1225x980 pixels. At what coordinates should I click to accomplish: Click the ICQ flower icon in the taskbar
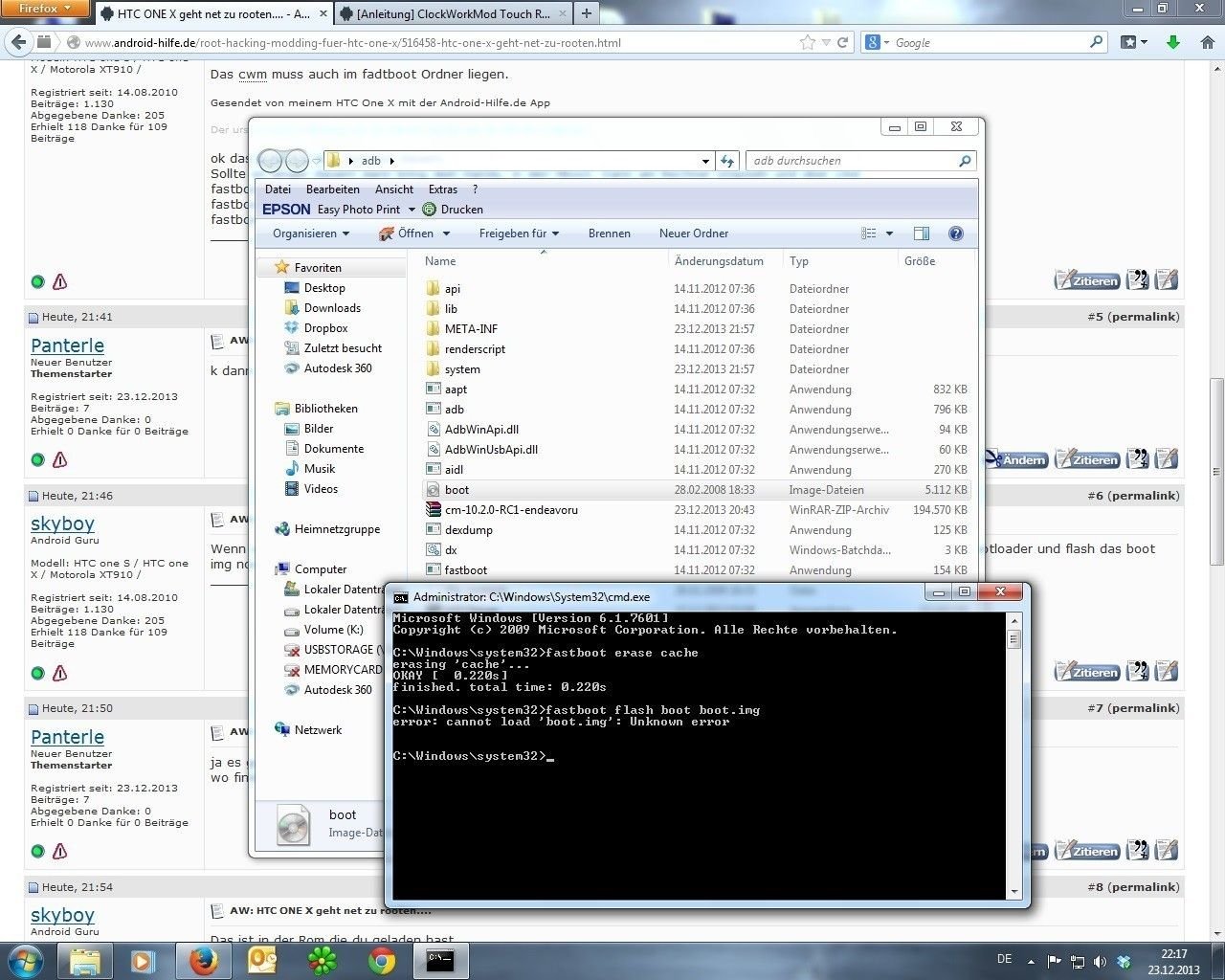coord(322,960)
